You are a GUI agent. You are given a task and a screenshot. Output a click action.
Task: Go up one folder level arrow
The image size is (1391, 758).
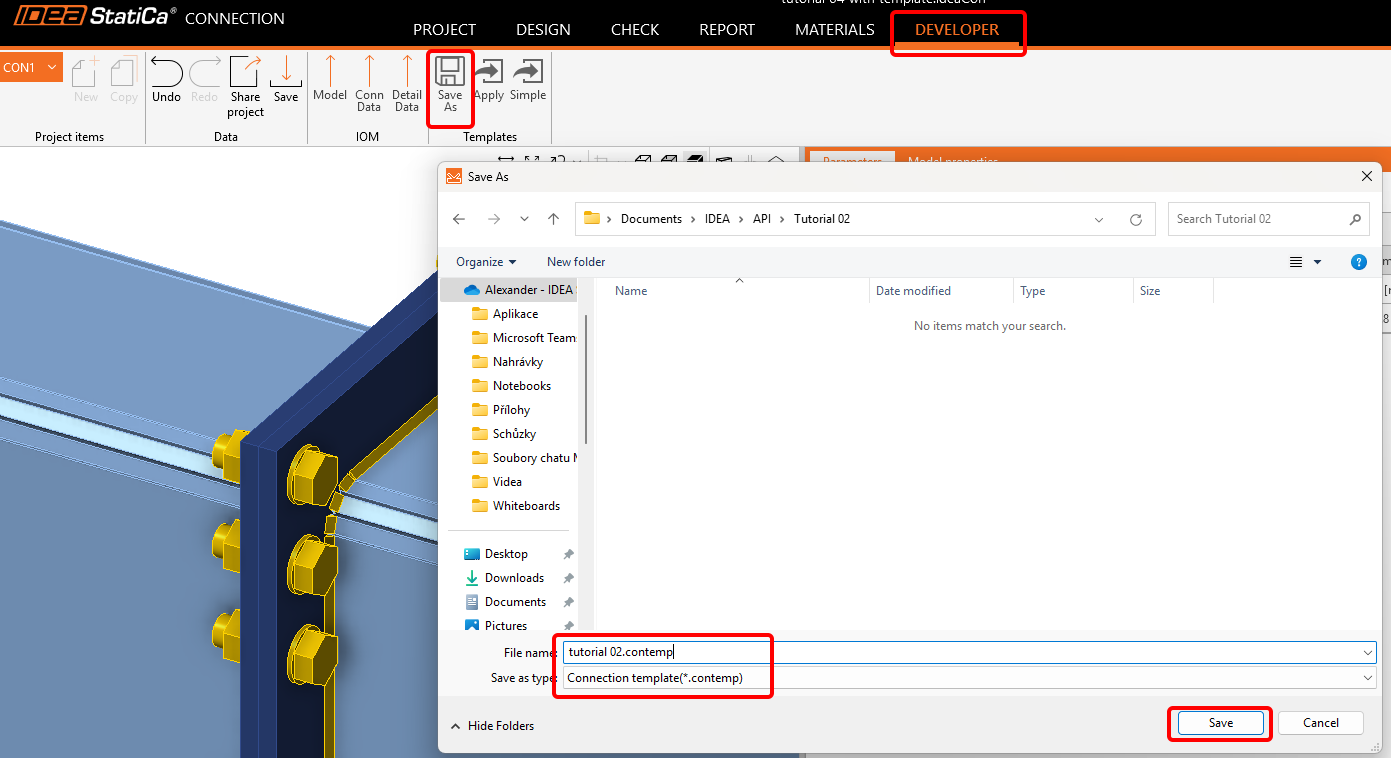tap(553, 219)
